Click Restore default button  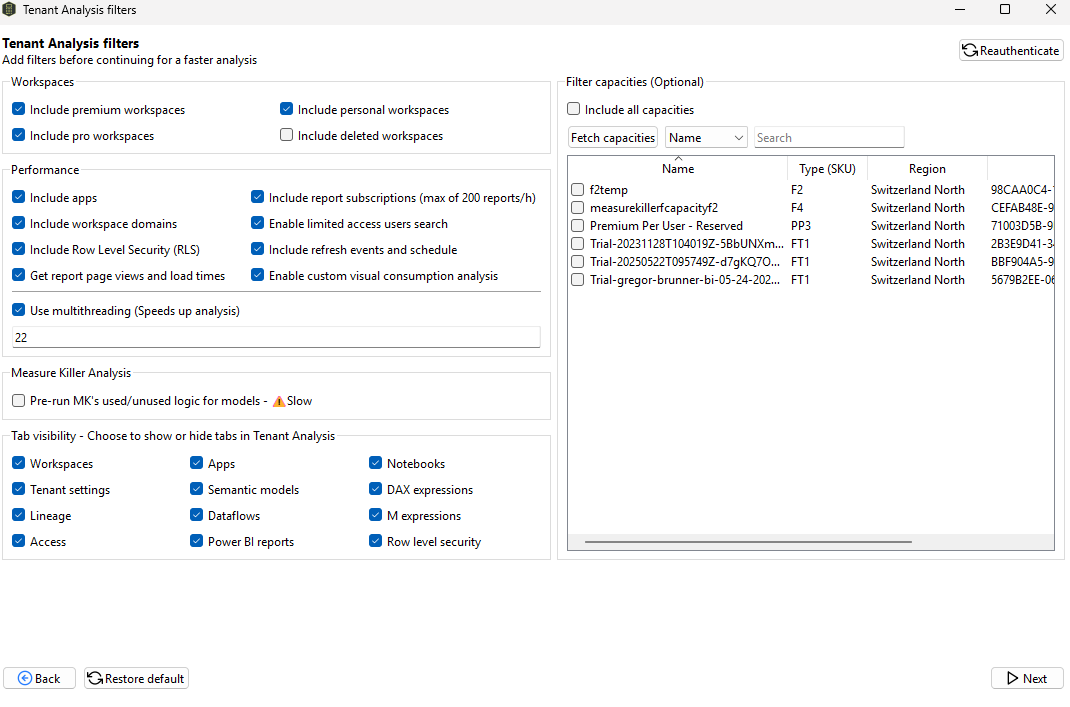[x=136, y=678]
